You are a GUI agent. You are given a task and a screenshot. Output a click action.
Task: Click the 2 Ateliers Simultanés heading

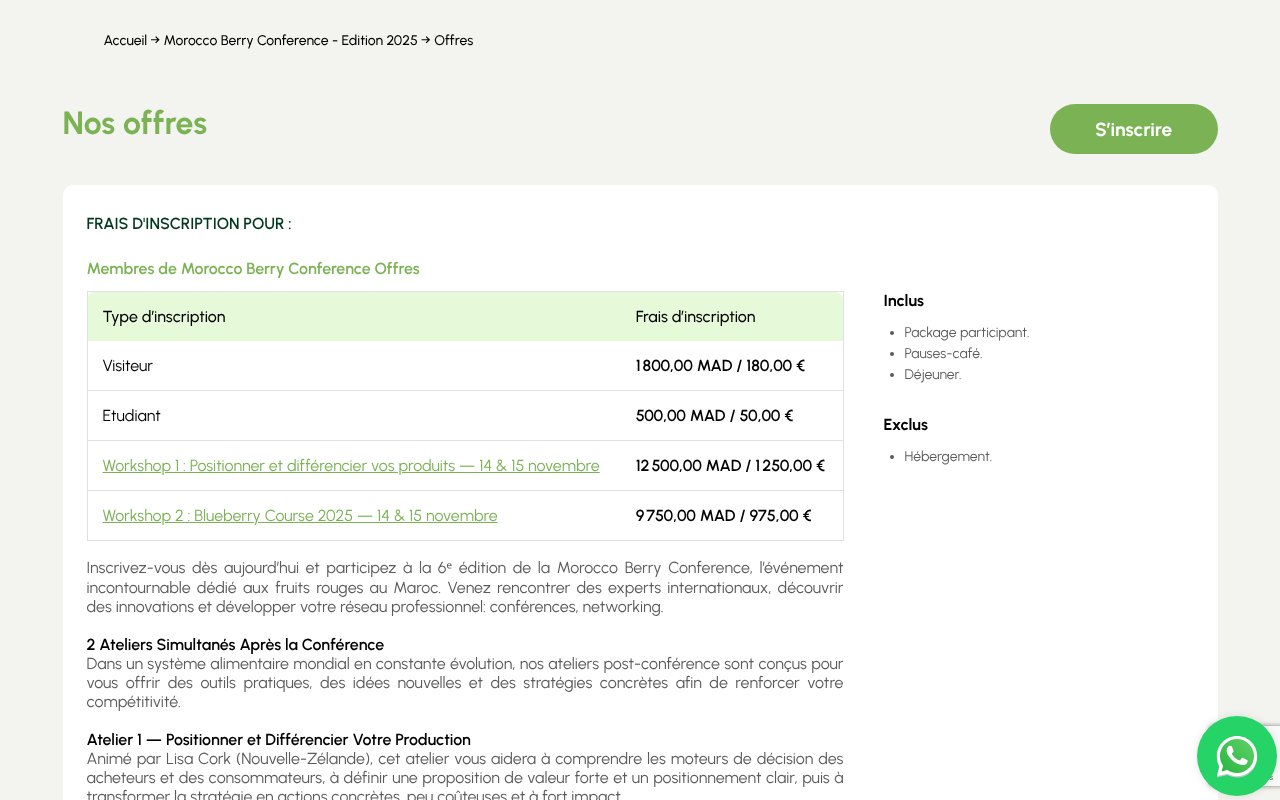(235, 644)
